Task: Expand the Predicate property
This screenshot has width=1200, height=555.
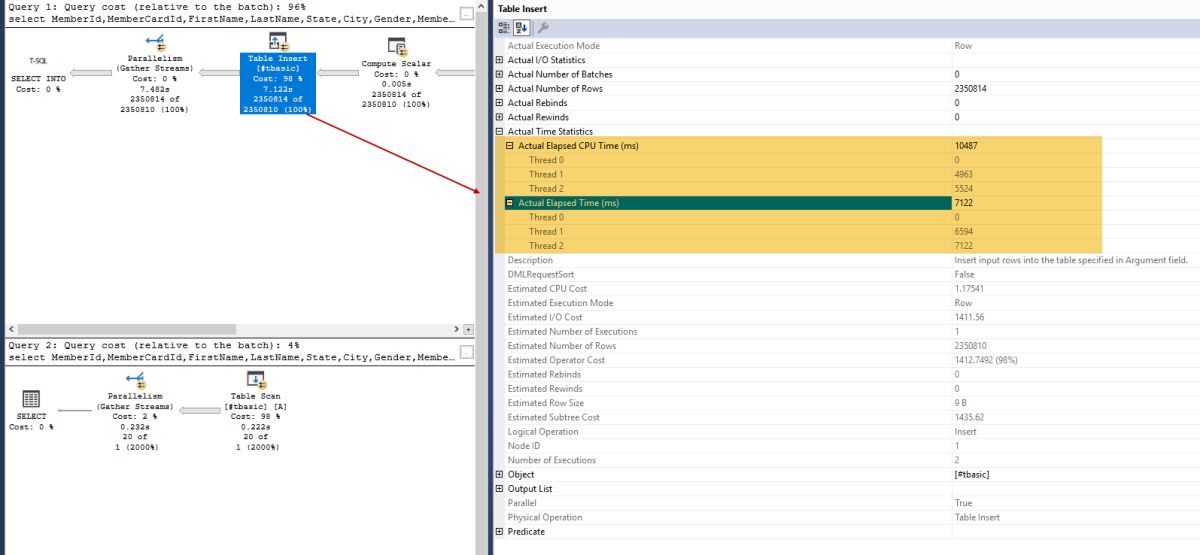Action: point(500,532)
